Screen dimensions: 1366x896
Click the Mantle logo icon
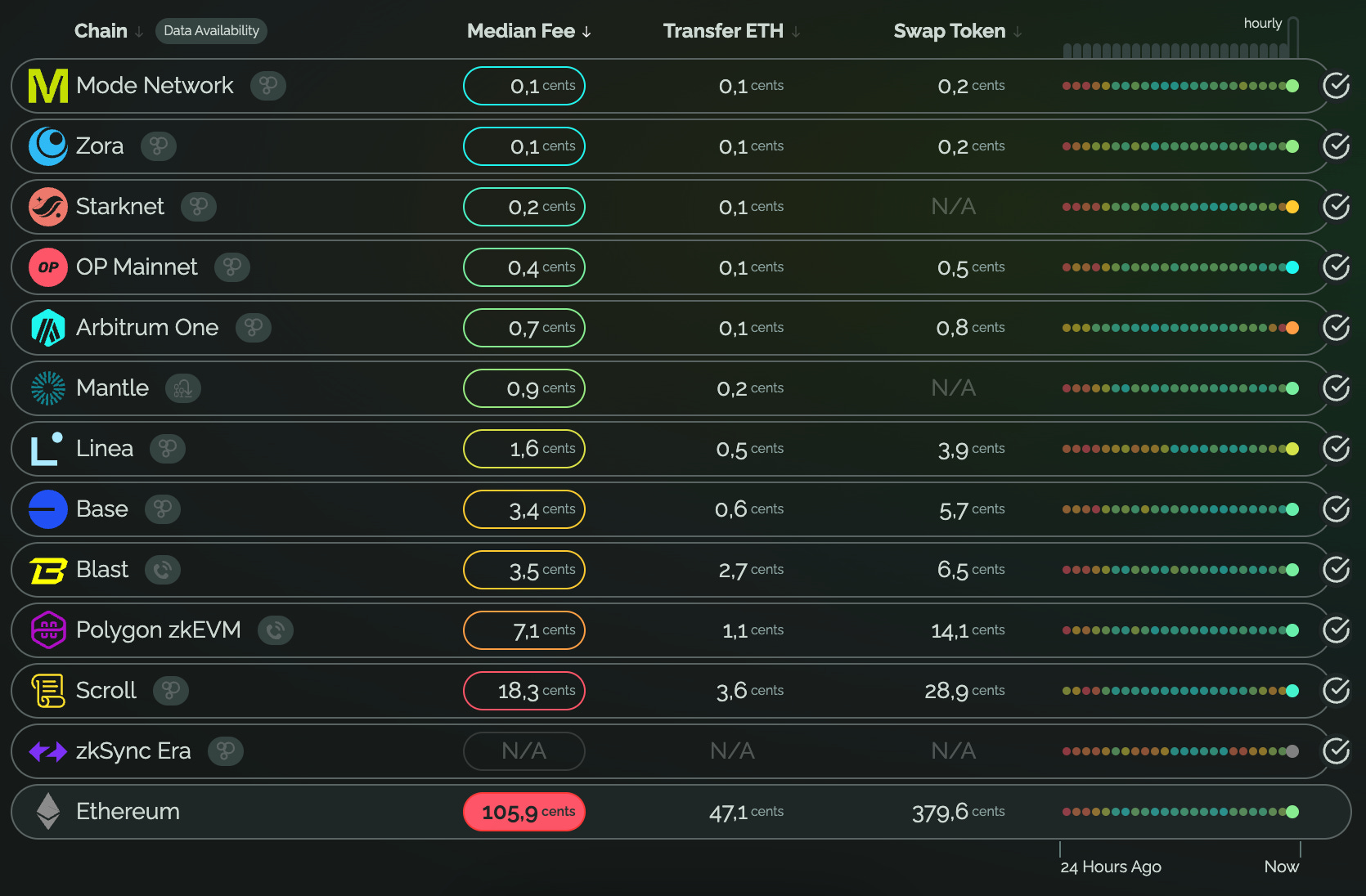[48, 388]
